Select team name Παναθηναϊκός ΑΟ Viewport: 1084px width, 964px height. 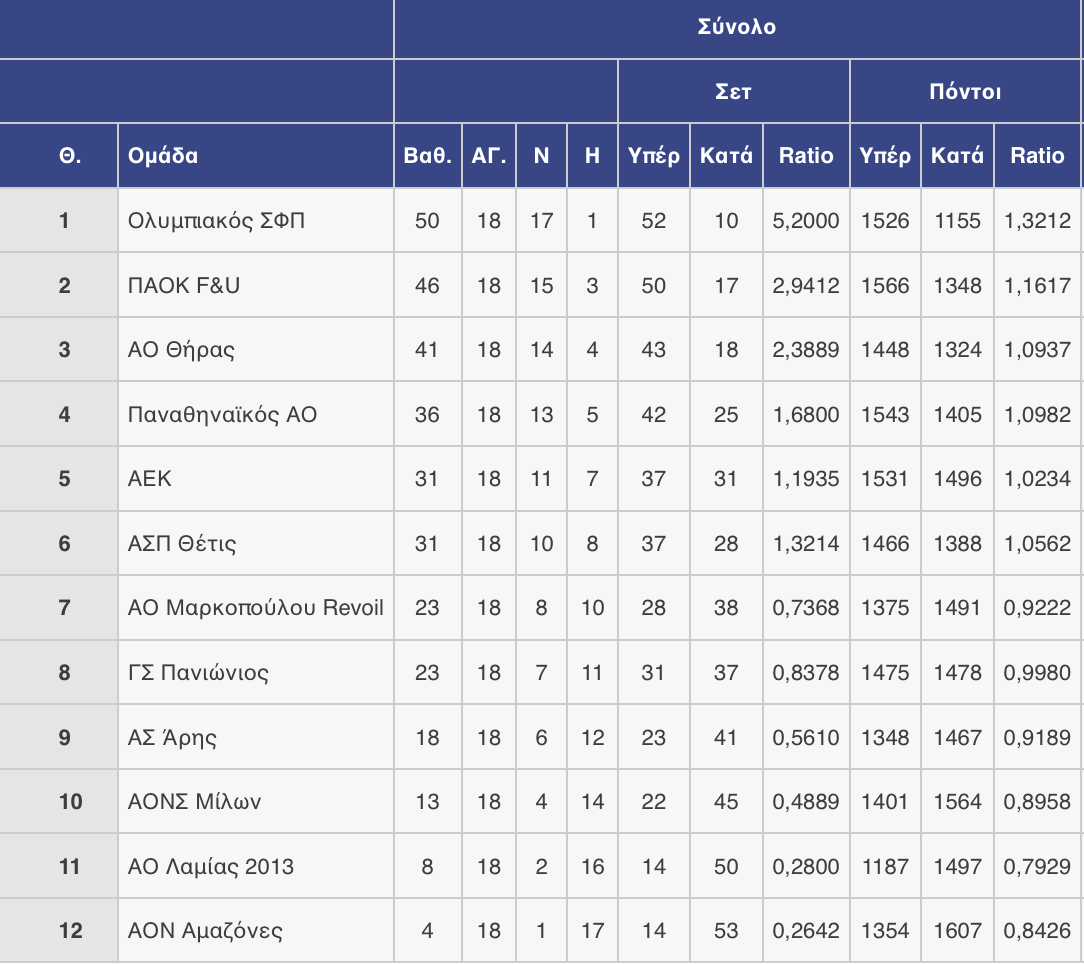coord(223,414)
